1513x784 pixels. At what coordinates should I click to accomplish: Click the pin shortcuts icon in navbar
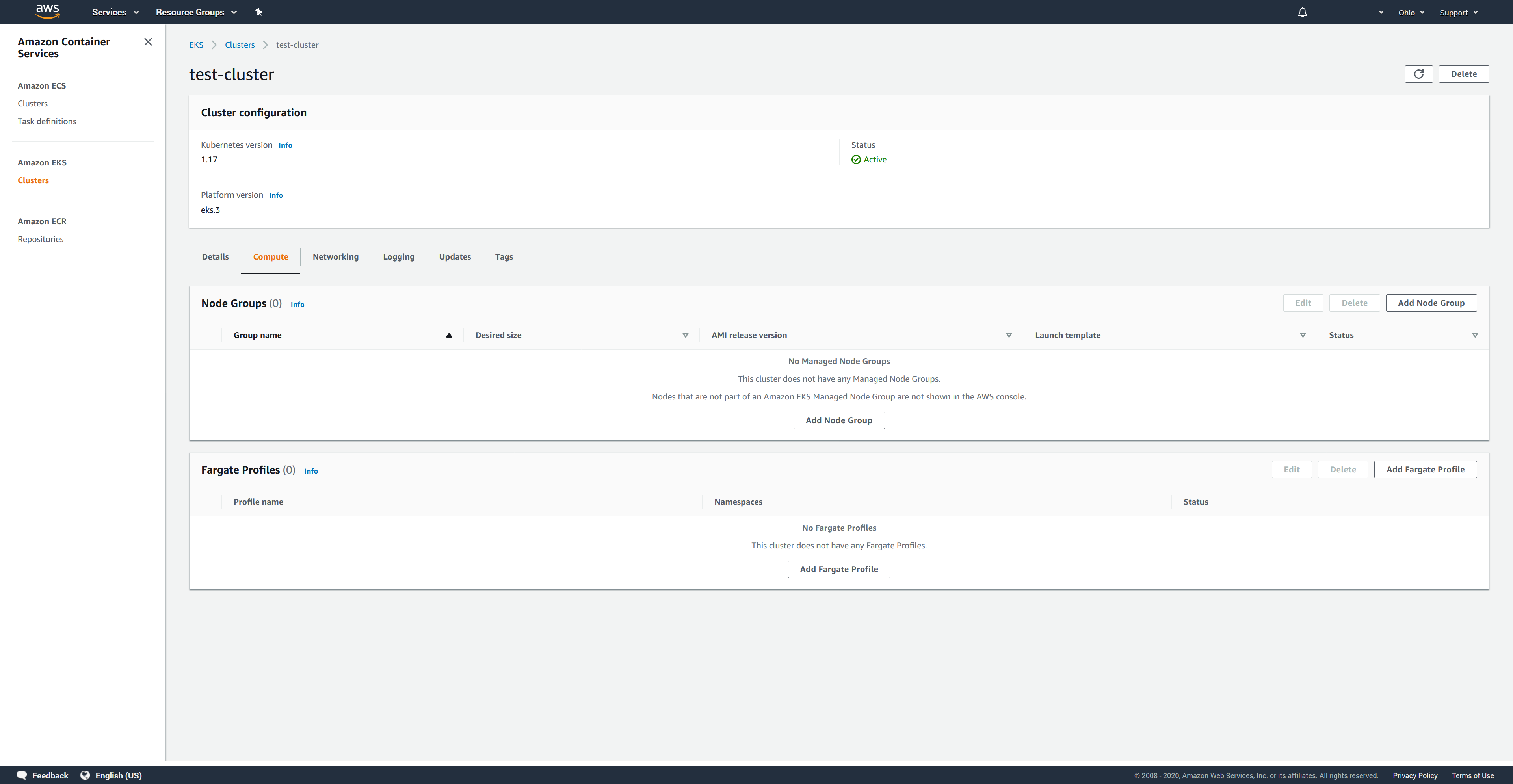click(x=258, y=12)
